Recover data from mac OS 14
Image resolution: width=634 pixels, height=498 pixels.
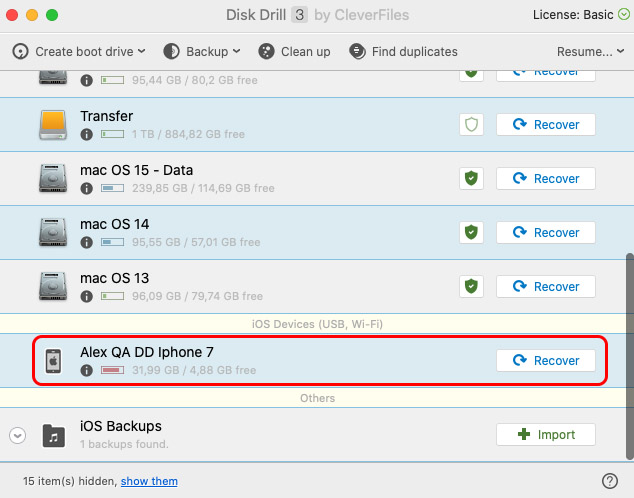coord(546,232)
